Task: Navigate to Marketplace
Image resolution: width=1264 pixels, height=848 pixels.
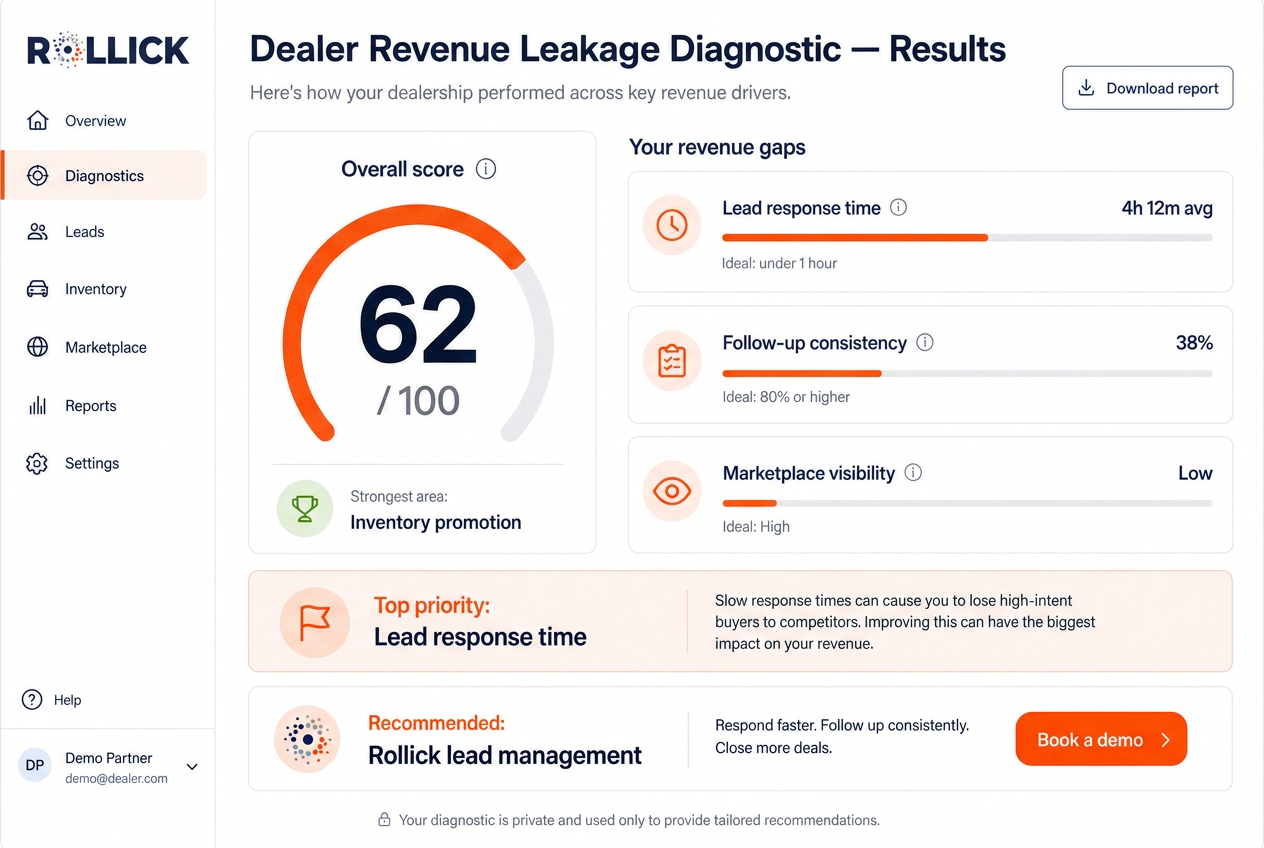Action: (105, 347)
